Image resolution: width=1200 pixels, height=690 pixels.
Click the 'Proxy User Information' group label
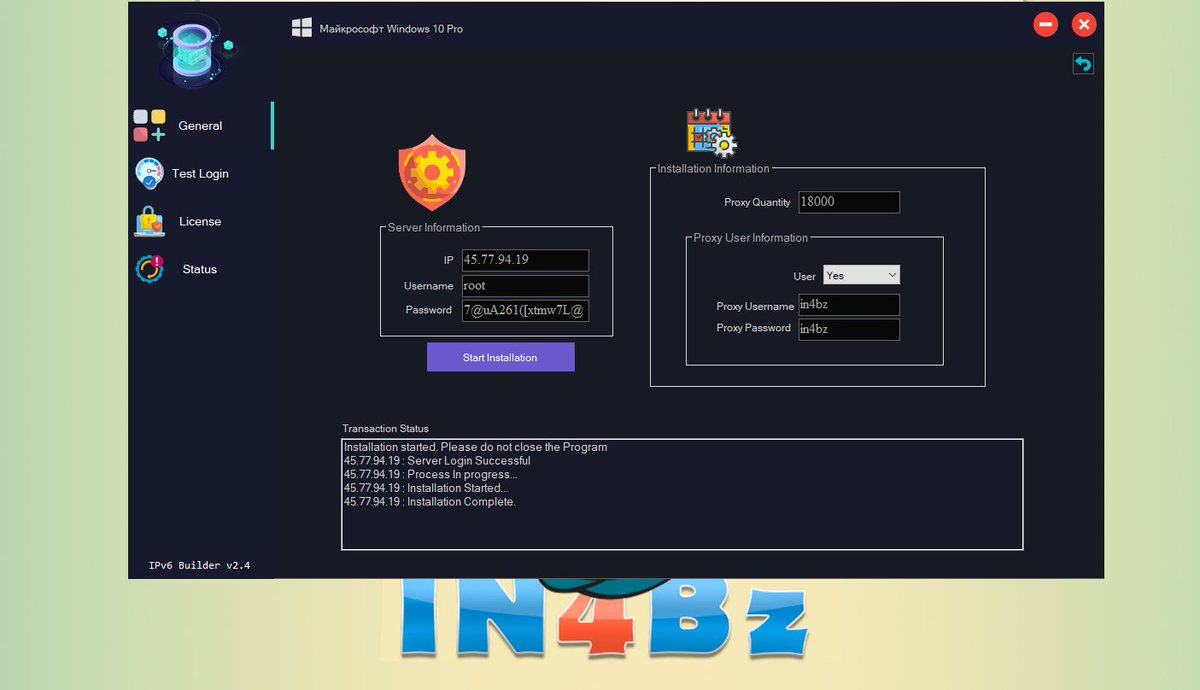click(x=751, y=238)
